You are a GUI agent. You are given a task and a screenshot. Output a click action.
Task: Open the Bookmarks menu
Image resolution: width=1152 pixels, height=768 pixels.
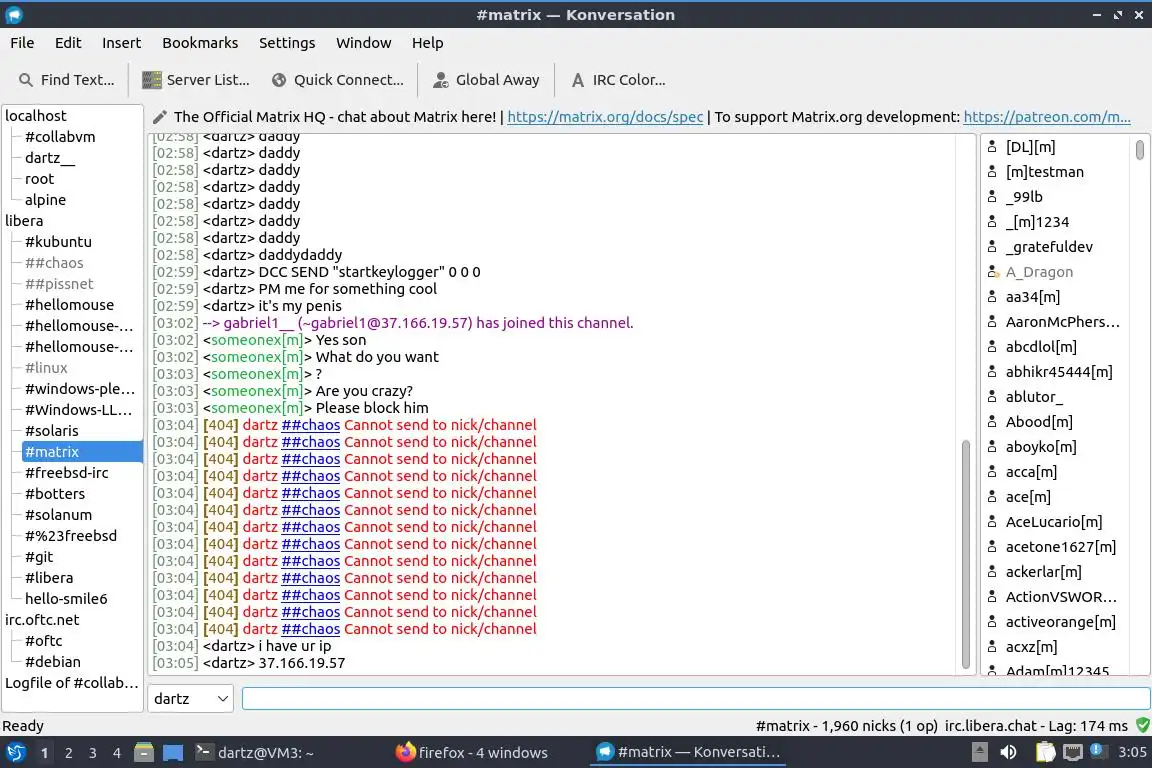click(x=200, y=43)
